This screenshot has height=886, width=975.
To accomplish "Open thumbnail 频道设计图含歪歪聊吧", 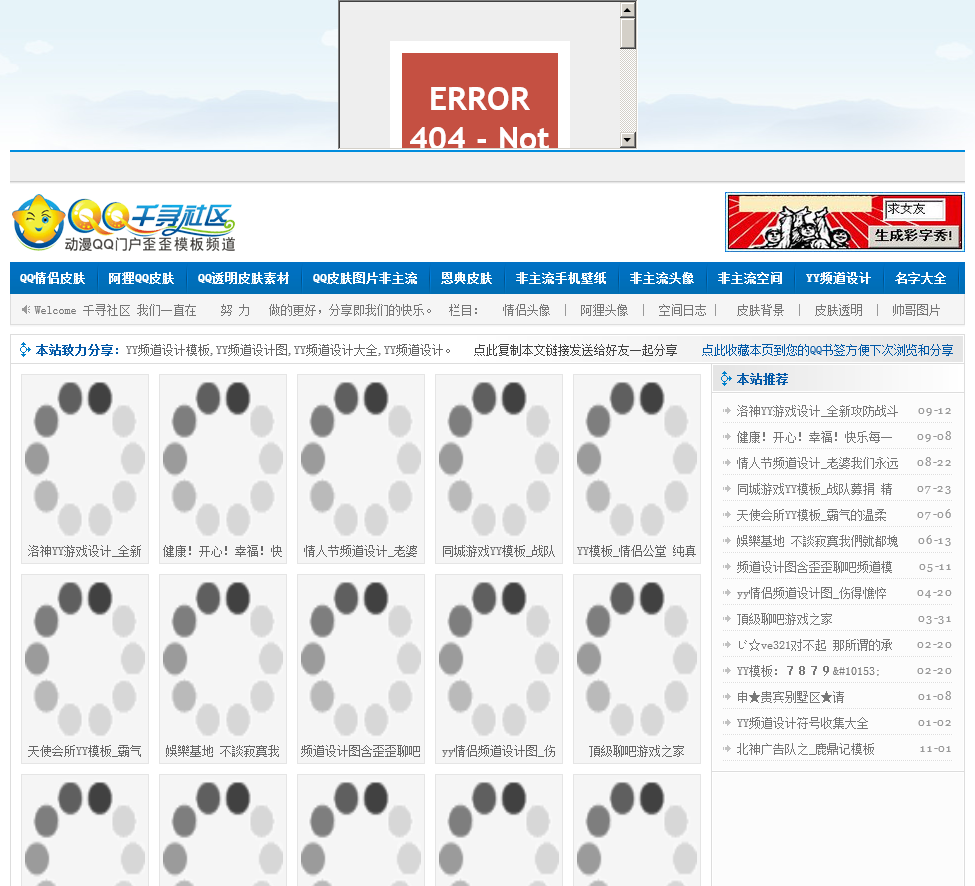I will coord(361,669).
